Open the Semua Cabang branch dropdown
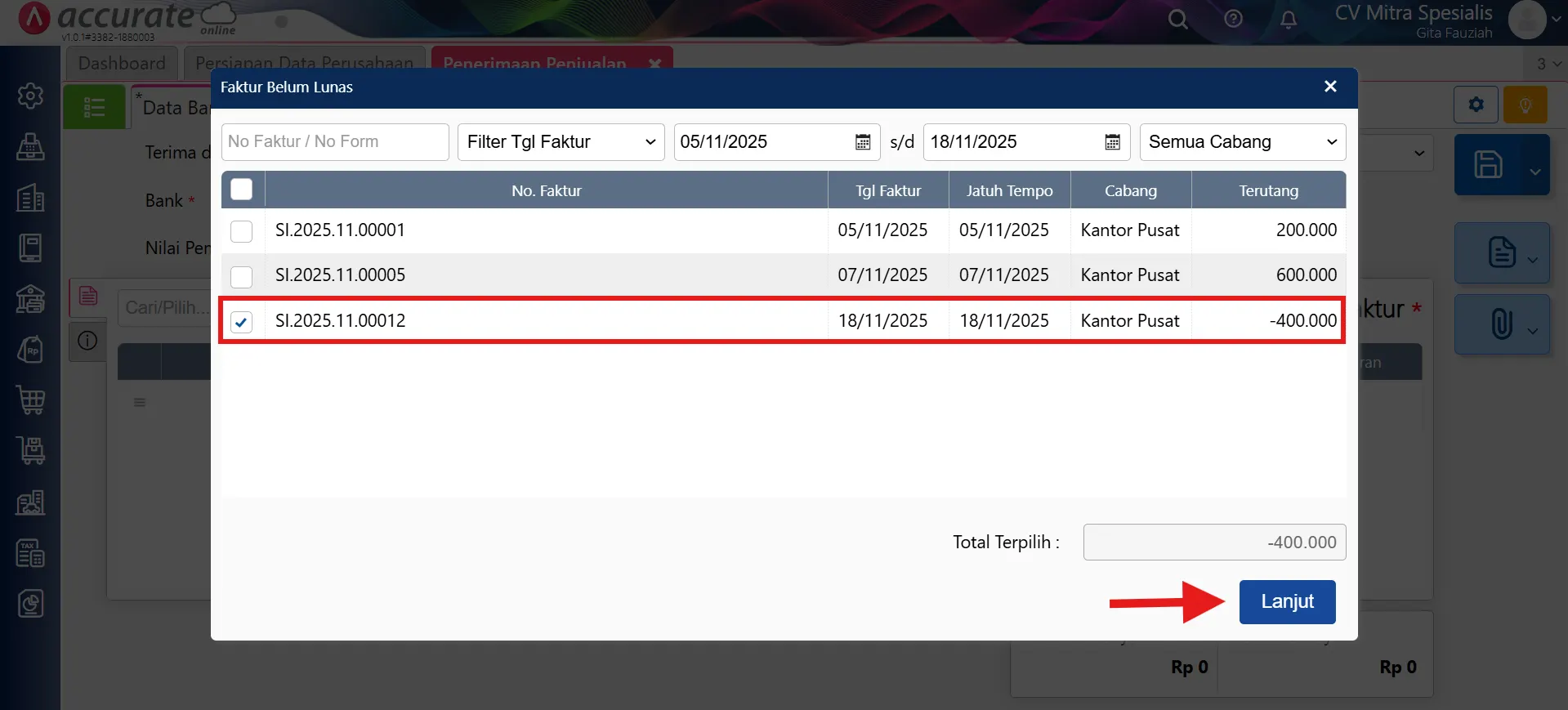Screen dimensions: 1568x710 point(1242,142)
